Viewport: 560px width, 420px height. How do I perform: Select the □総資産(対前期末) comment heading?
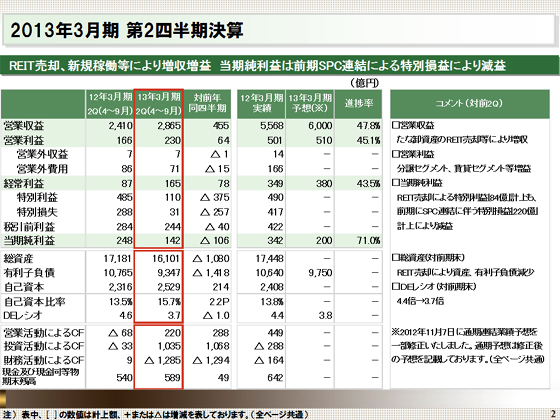coord(428,258)
